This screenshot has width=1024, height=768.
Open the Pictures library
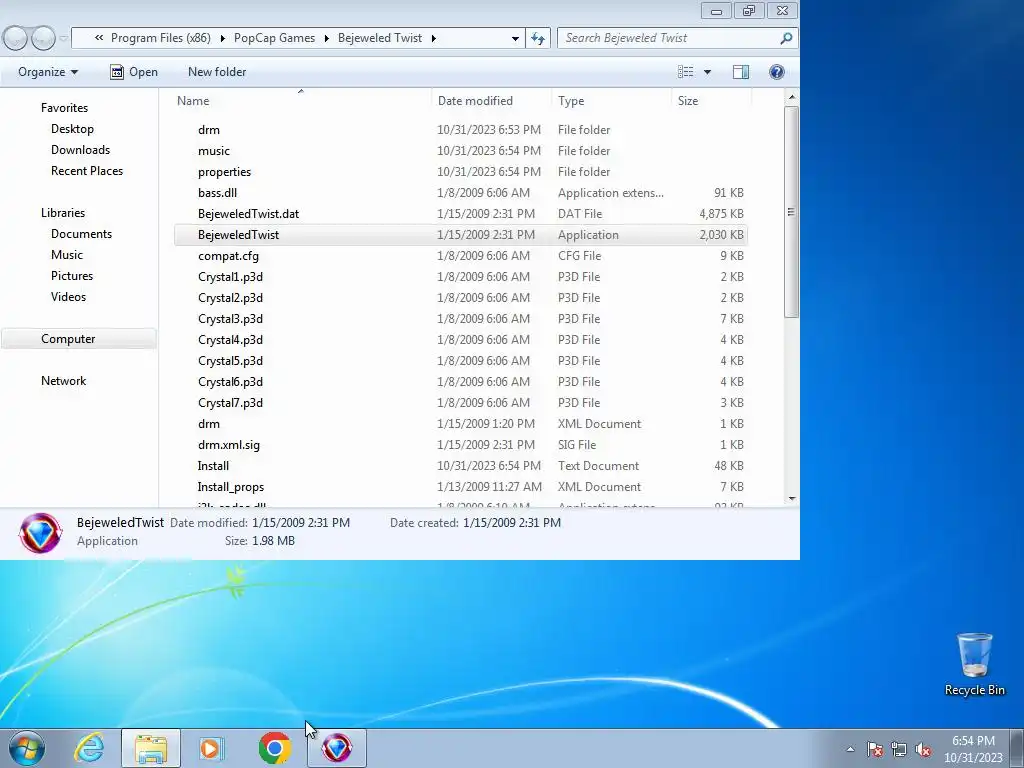click(x=72, y=276)
